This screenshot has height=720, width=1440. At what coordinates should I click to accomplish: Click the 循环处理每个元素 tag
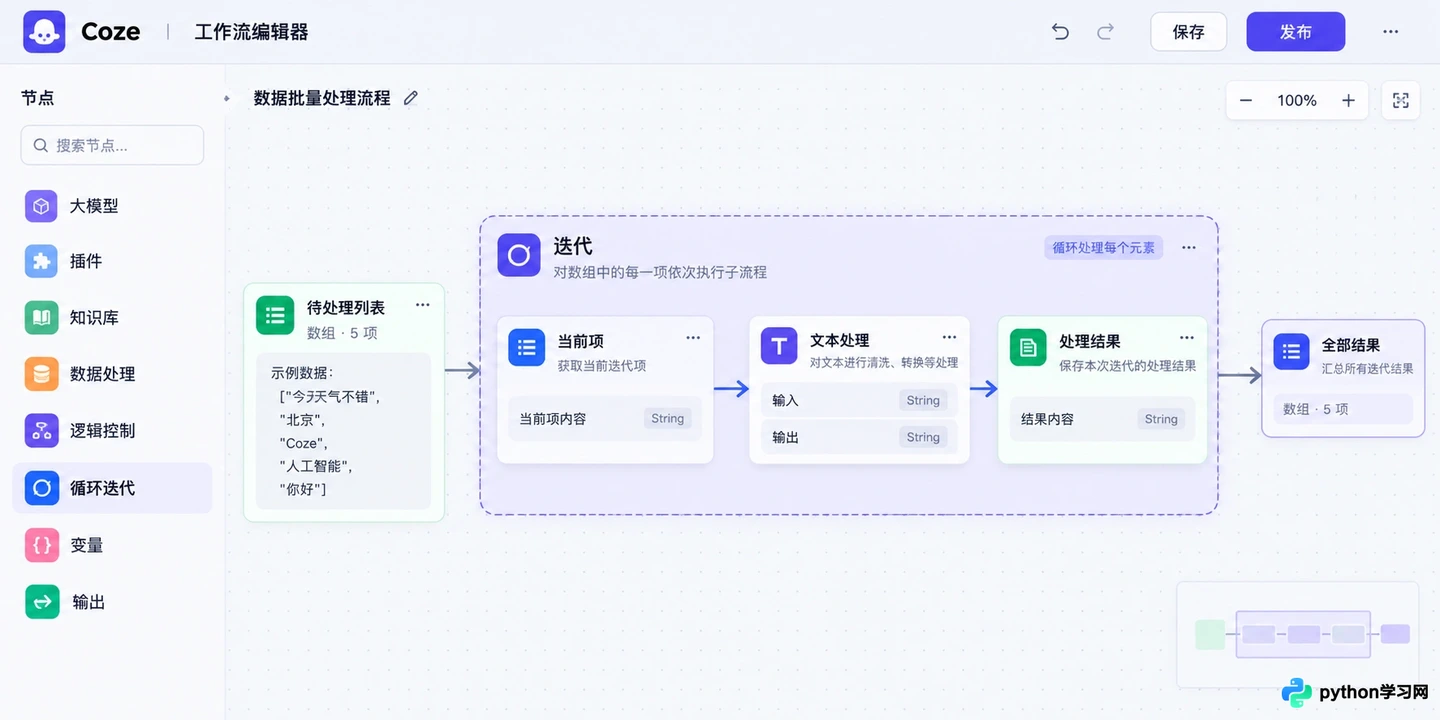[x=1103, y=247]
